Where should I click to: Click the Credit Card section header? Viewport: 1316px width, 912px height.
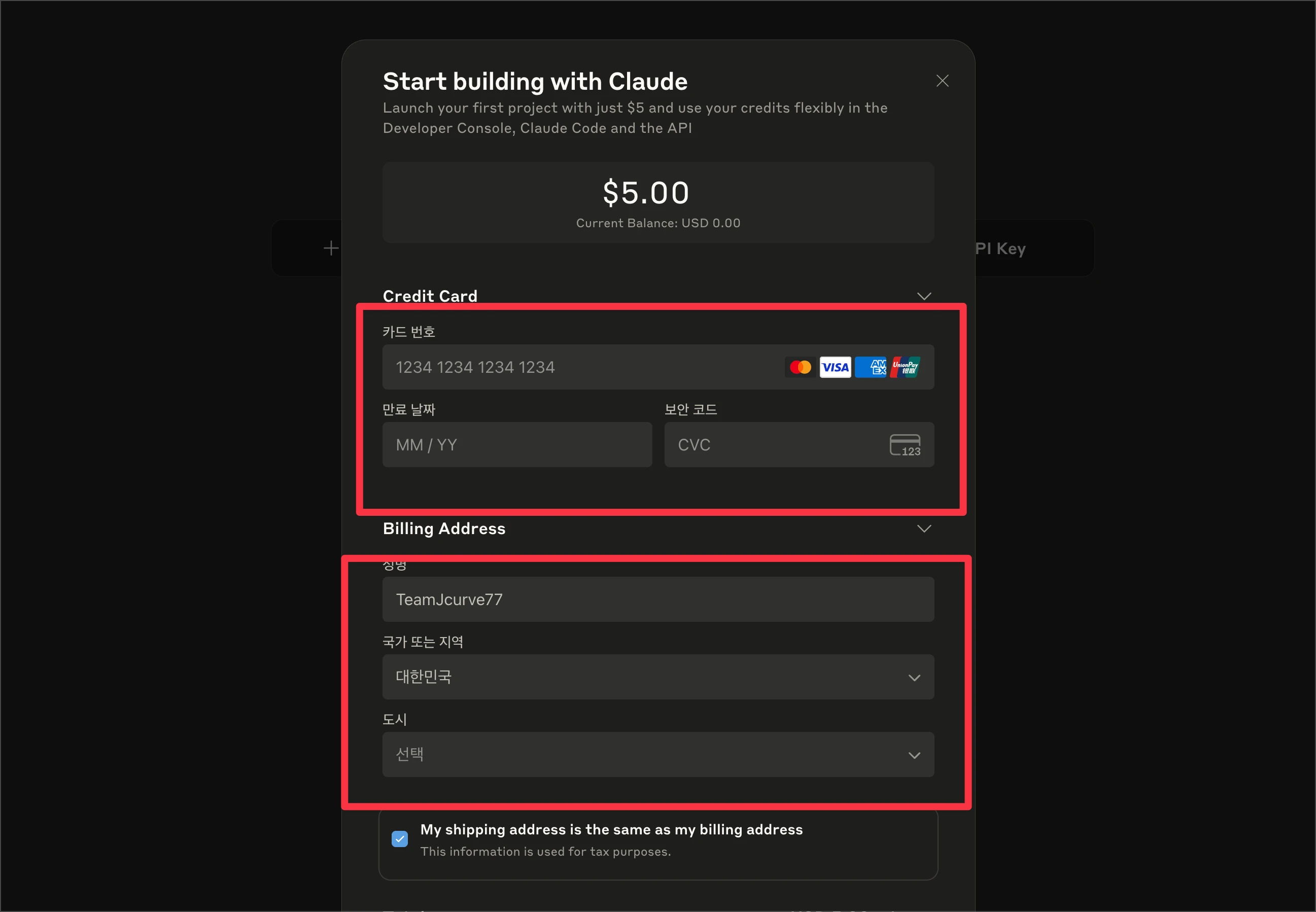(x=430, y=296)
